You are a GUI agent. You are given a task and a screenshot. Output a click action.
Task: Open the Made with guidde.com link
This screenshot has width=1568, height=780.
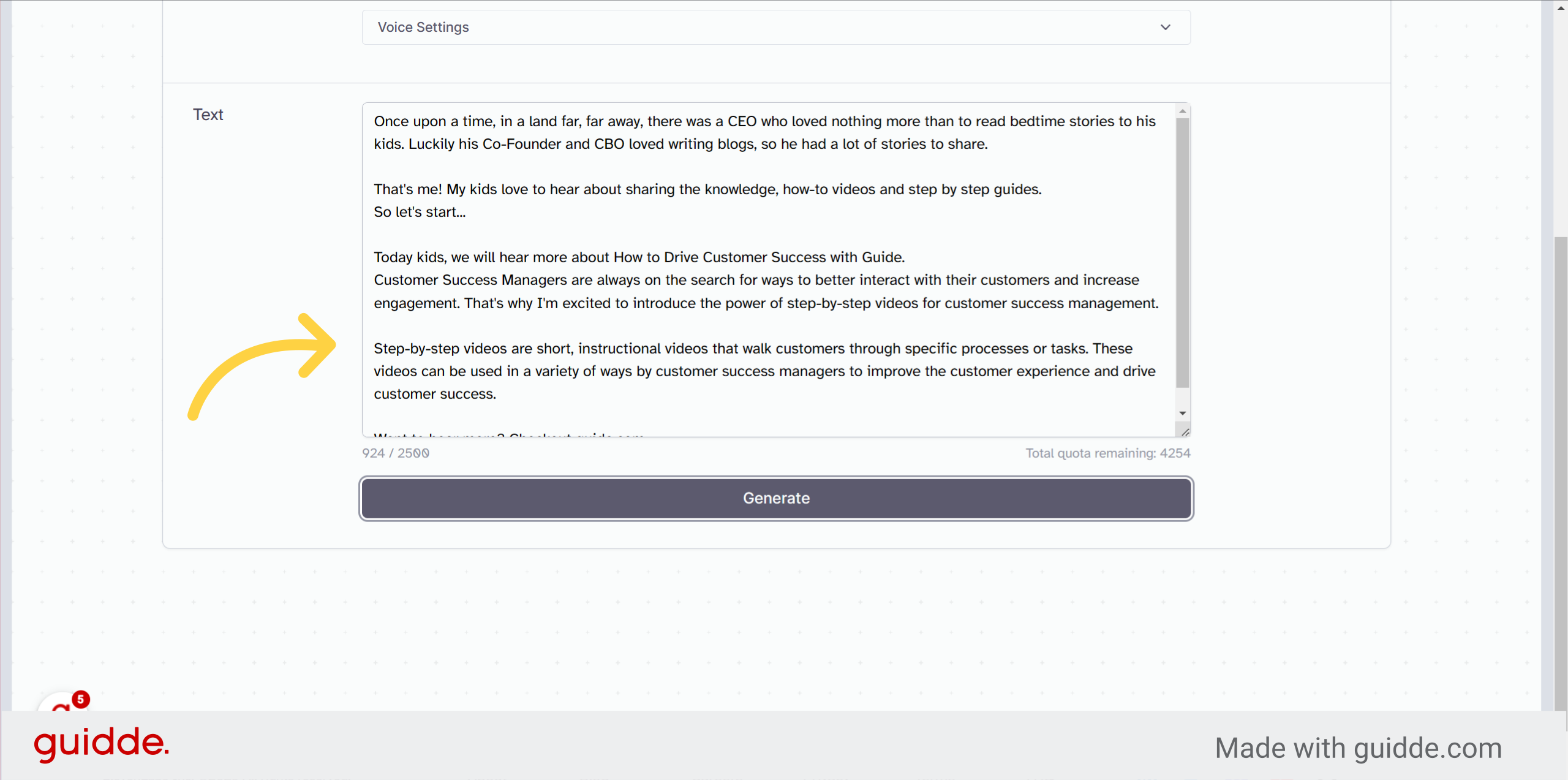point(1358,748)
